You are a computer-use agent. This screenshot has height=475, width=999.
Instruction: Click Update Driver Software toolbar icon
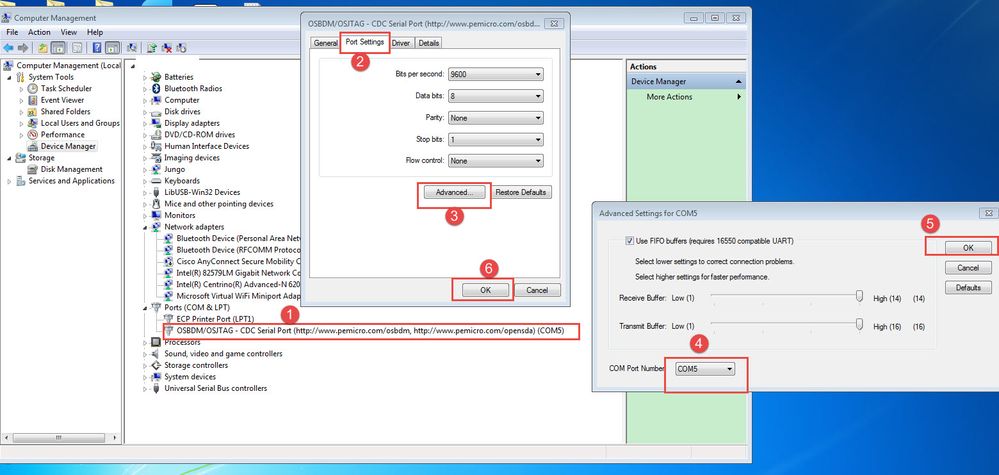(x=152, y=48)
